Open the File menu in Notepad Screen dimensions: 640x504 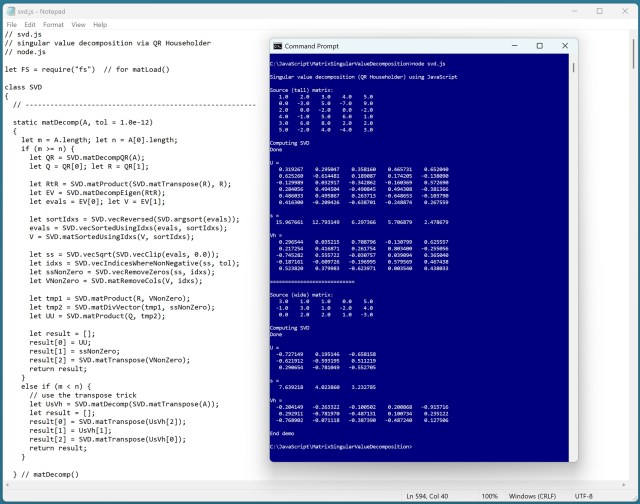(x=10, y=24)
